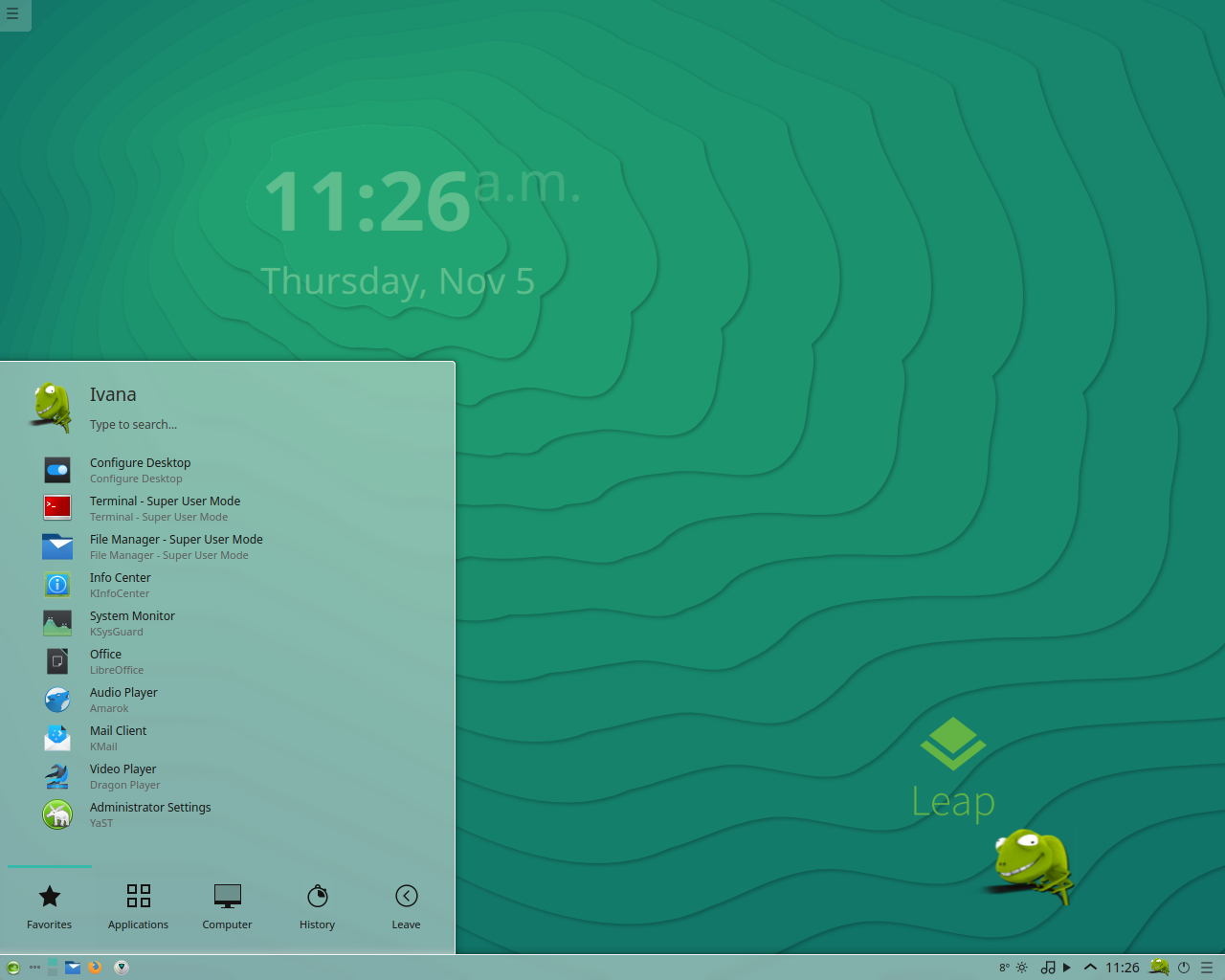The image size is (1225, 980).
Task: Open Info Center from the launcher
Action: coord(228,585)
